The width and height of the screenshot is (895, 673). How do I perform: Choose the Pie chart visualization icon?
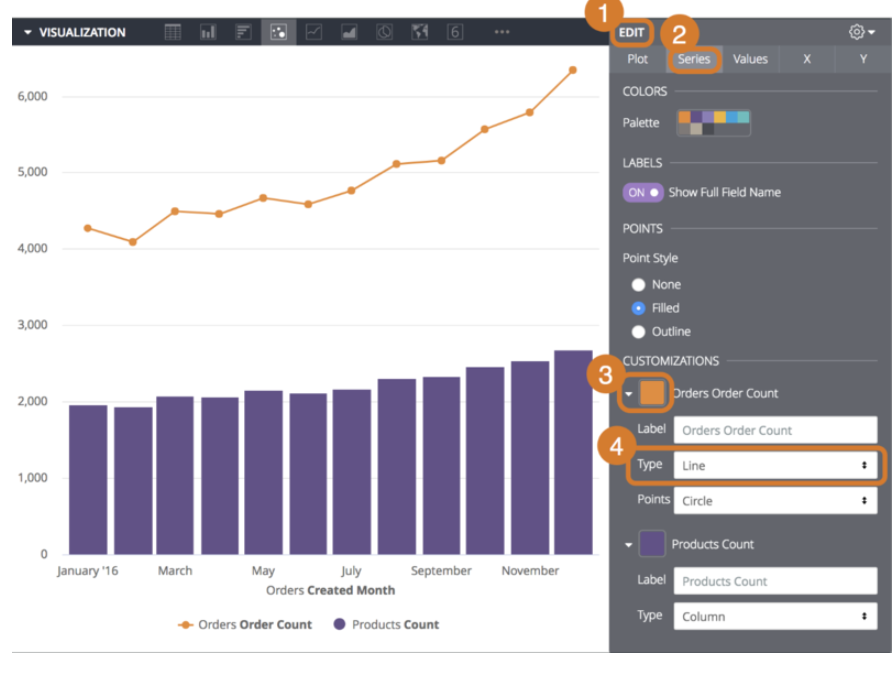click(386, 31)
